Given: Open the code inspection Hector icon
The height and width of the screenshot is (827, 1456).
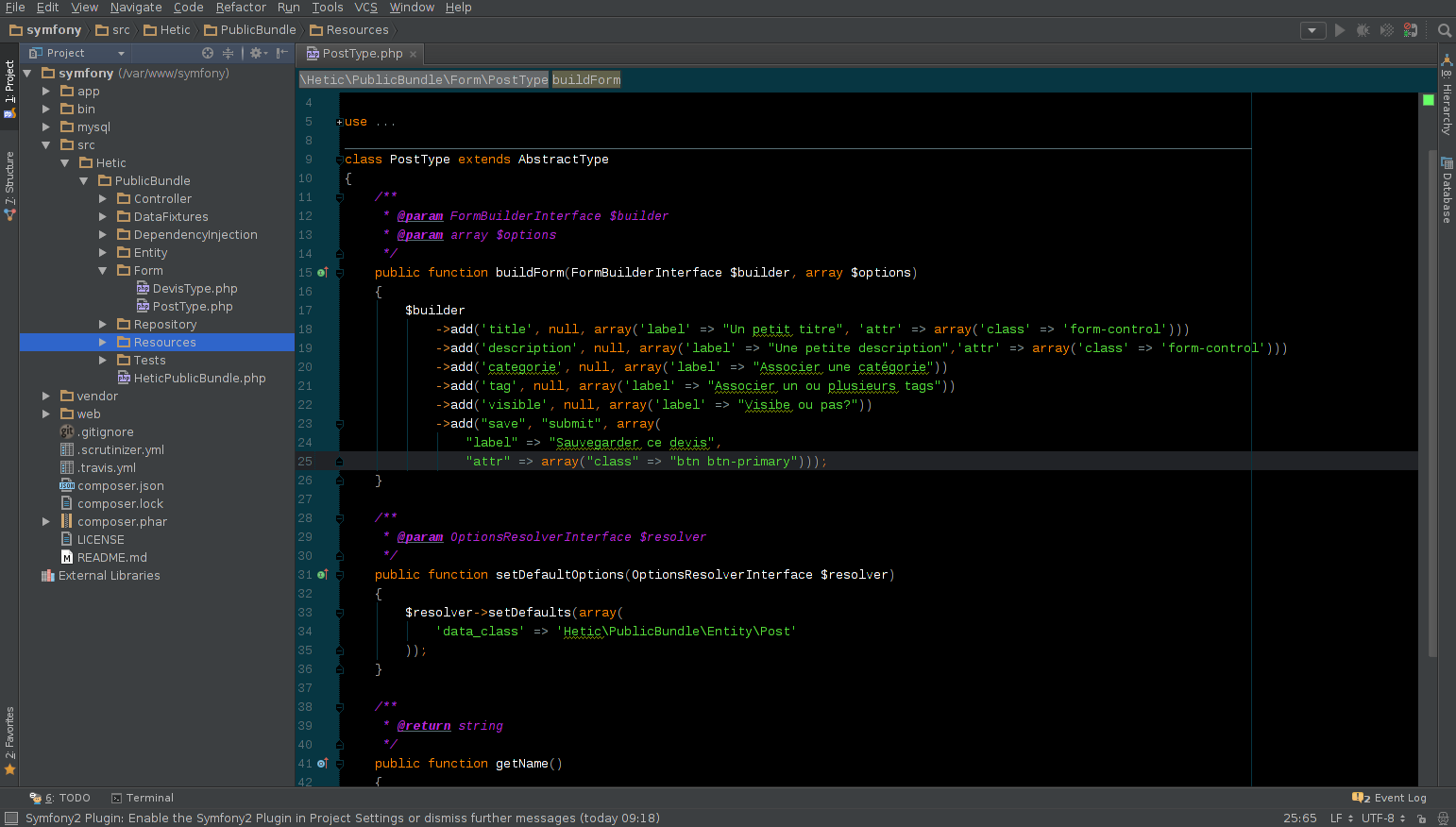Looking at the screenshot, I should [x=1443, y=819].
